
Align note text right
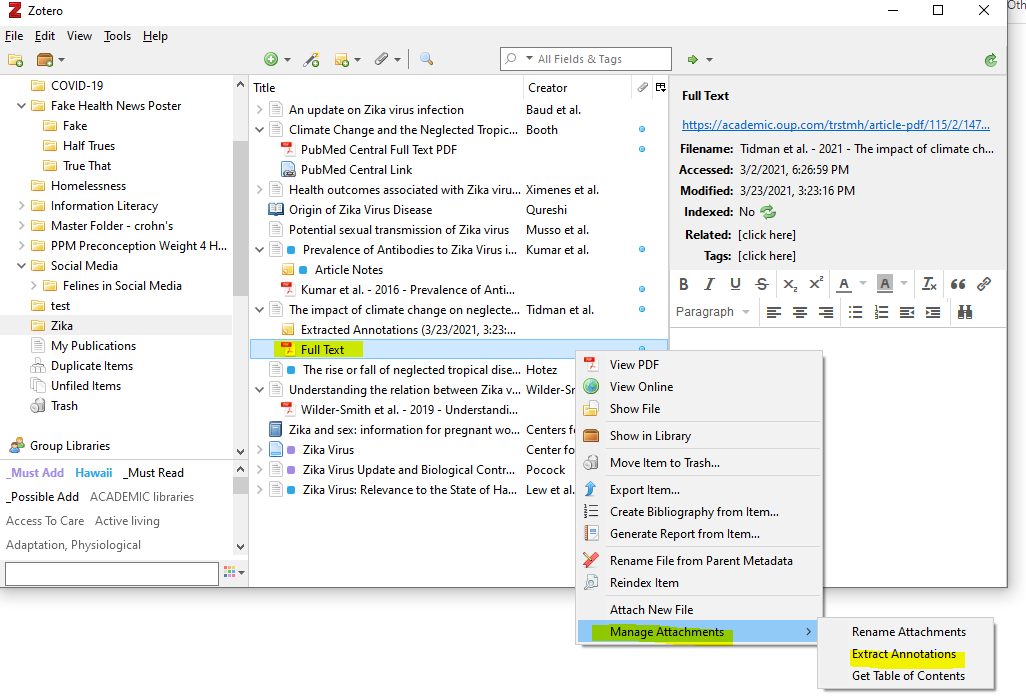point(826,312)
